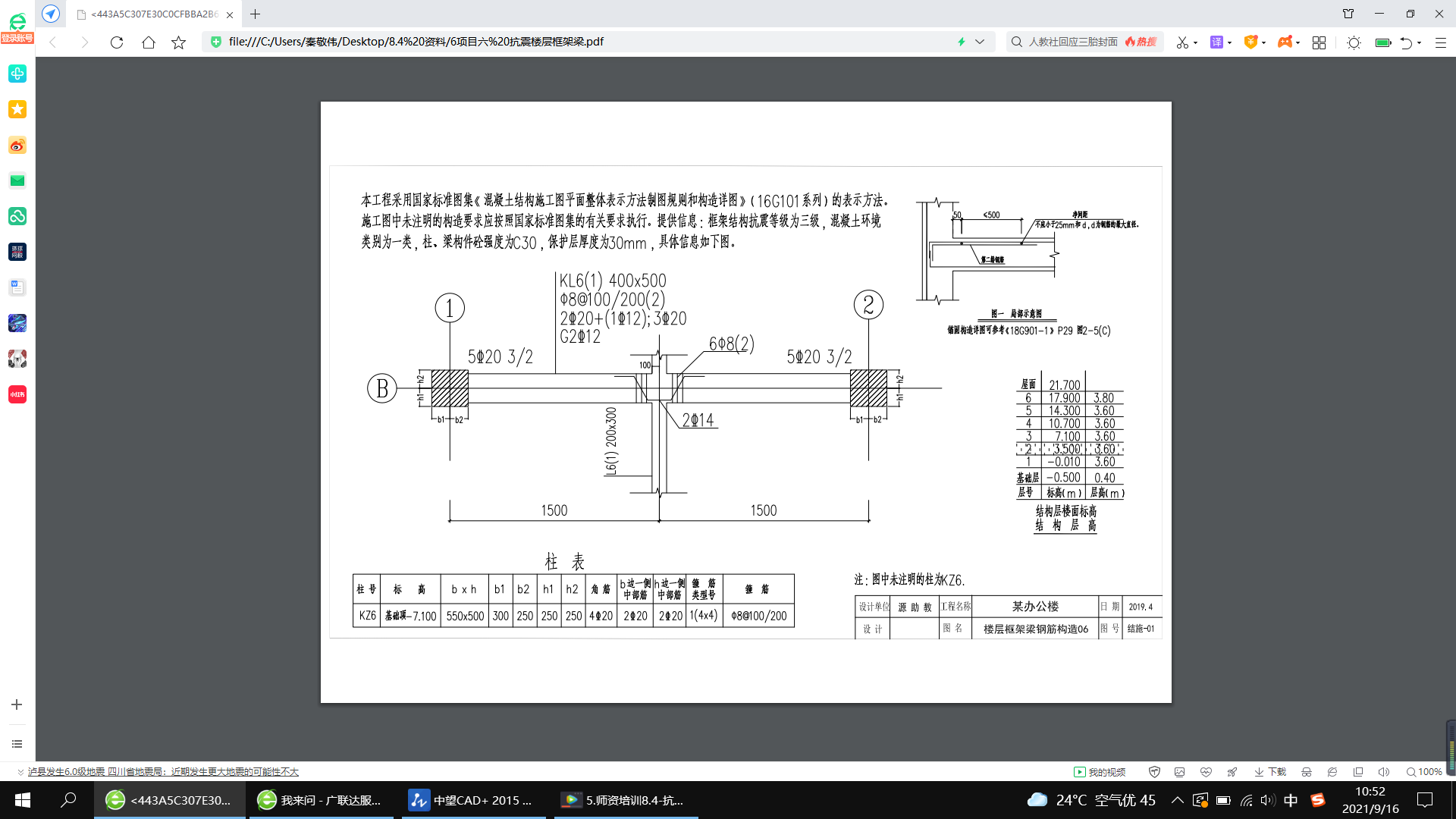This screenshot has width=1456, height=819.
Task: Switch to 中望CAD+ 2015 taskbar window
Action: pos(474,800)
